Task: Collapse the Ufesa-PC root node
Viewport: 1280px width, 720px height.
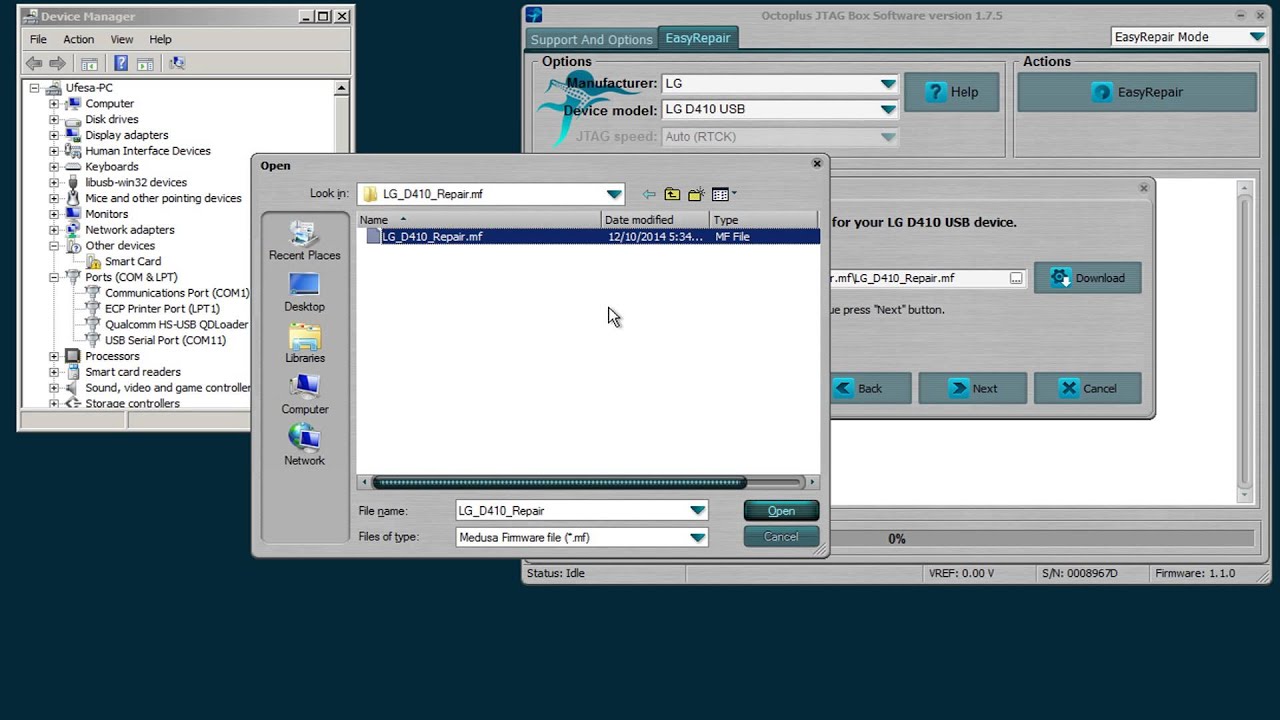Action: (34, 88)
